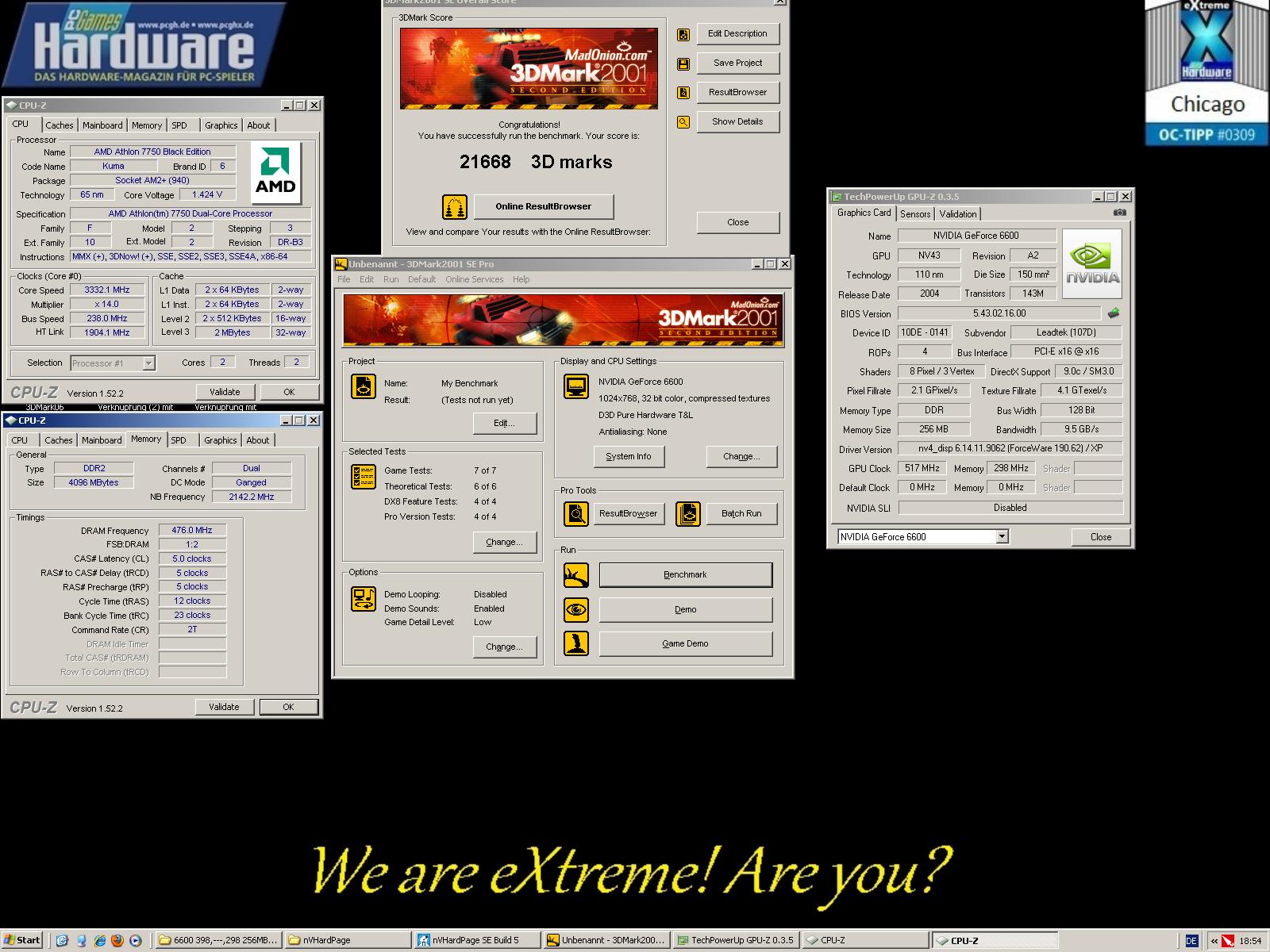The image size is (1270, 952).
Task: Switch to About tab in lower CPU-Z
Action: [258, 440]
